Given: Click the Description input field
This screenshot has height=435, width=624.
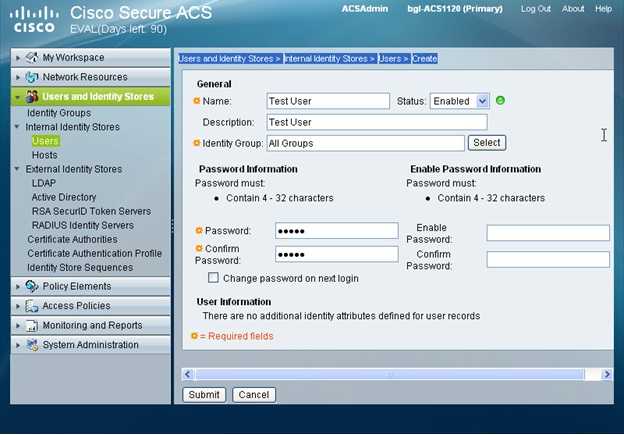Looking at the screenshot, I should [x=377, y=122].
